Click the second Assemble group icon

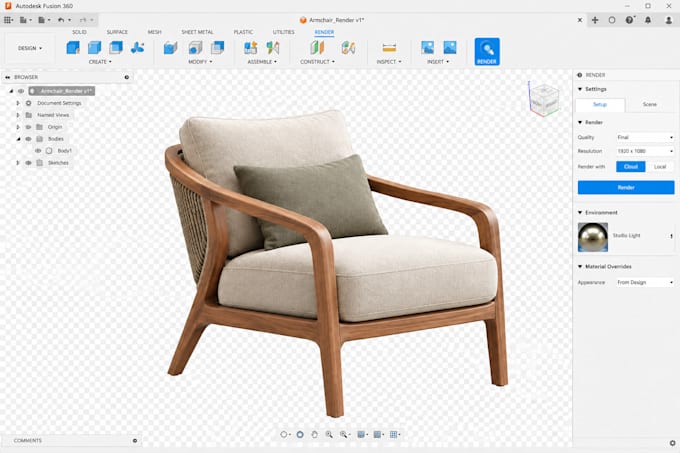(273, 47)
